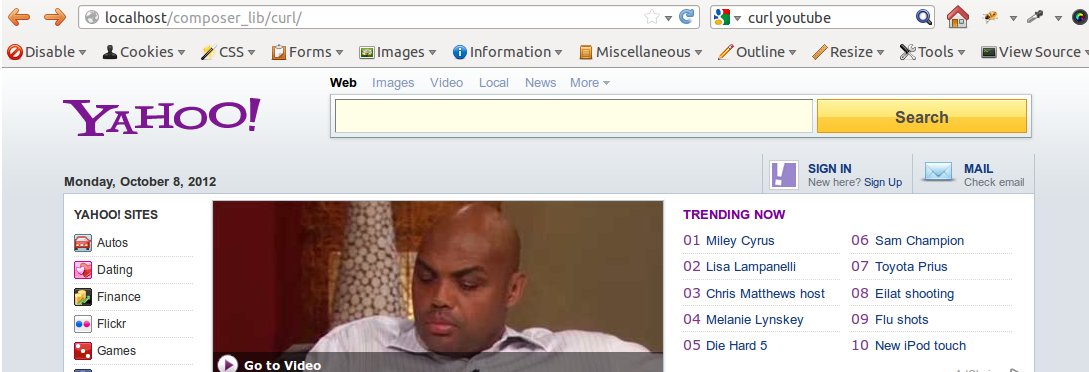Open the Autos site link
Image resolution: width=1089 pixels, height=372 pixels.
(113, 243)
